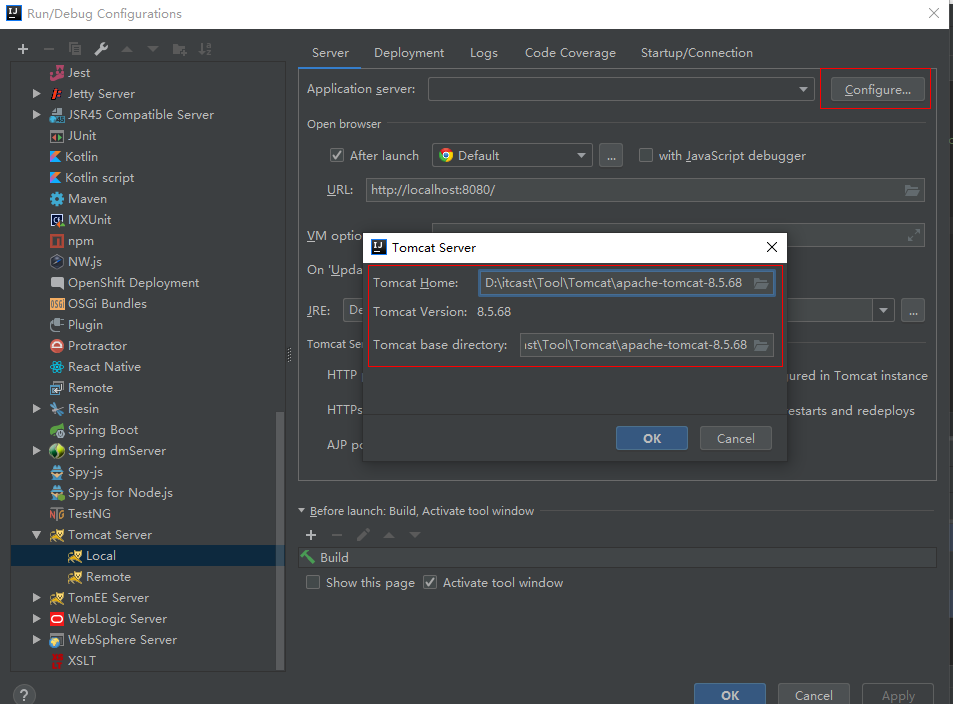Expand the JSR45 Compatible Server node

tap(36, 115)
